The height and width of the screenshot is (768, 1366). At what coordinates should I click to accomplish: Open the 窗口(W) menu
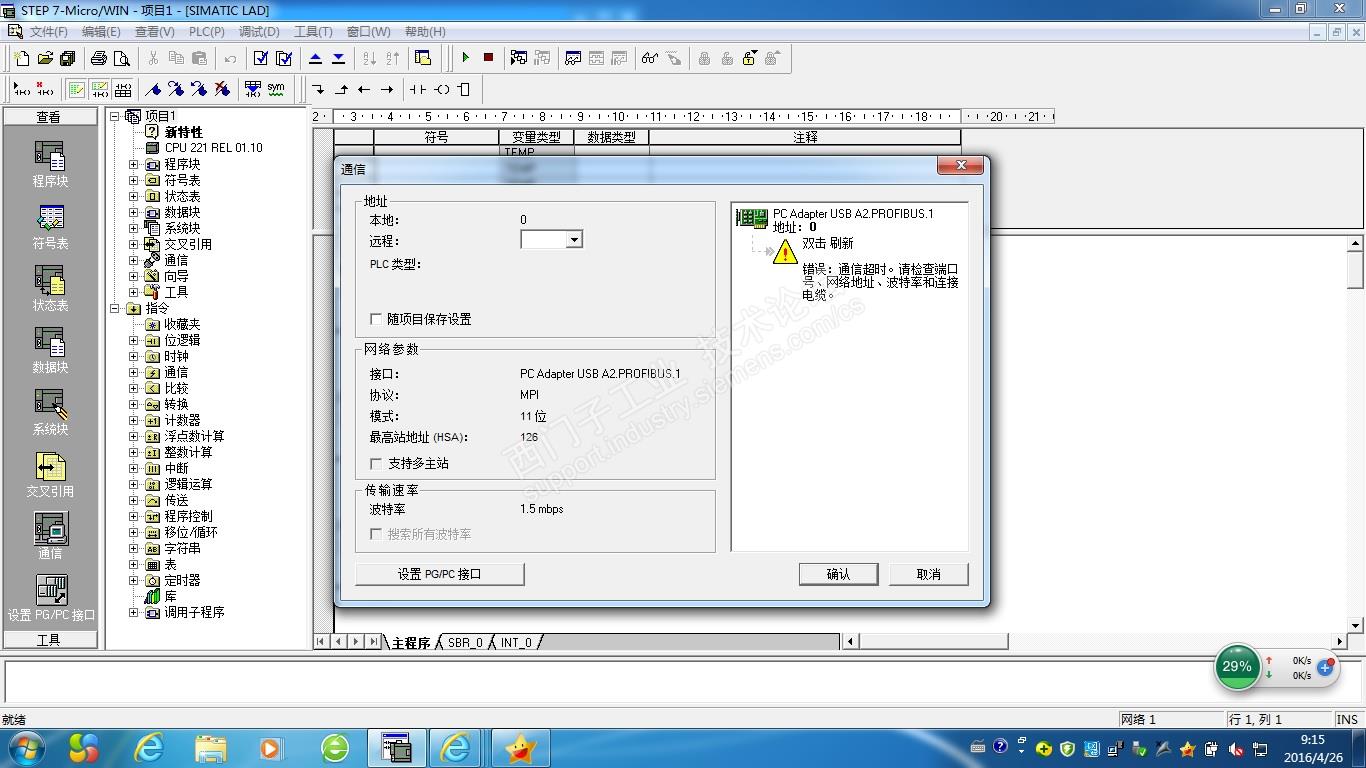tap(369, 32)
